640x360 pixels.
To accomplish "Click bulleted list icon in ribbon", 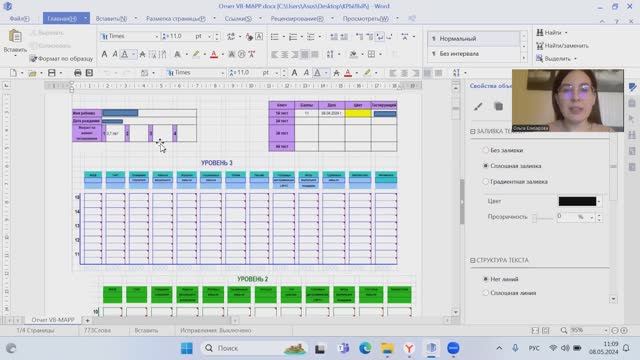I will coord(275,37).
